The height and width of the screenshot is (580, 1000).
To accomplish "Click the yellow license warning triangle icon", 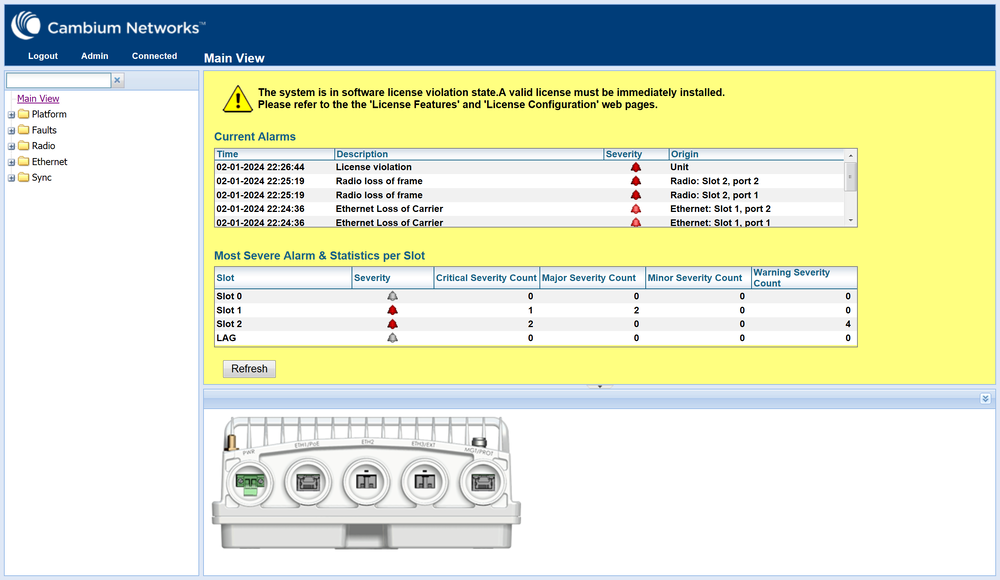I will point(237,98).
